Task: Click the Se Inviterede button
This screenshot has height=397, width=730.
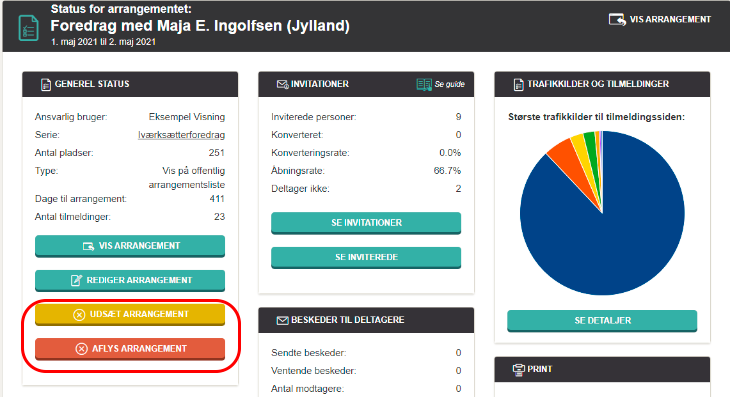Action: coord(366,257)
